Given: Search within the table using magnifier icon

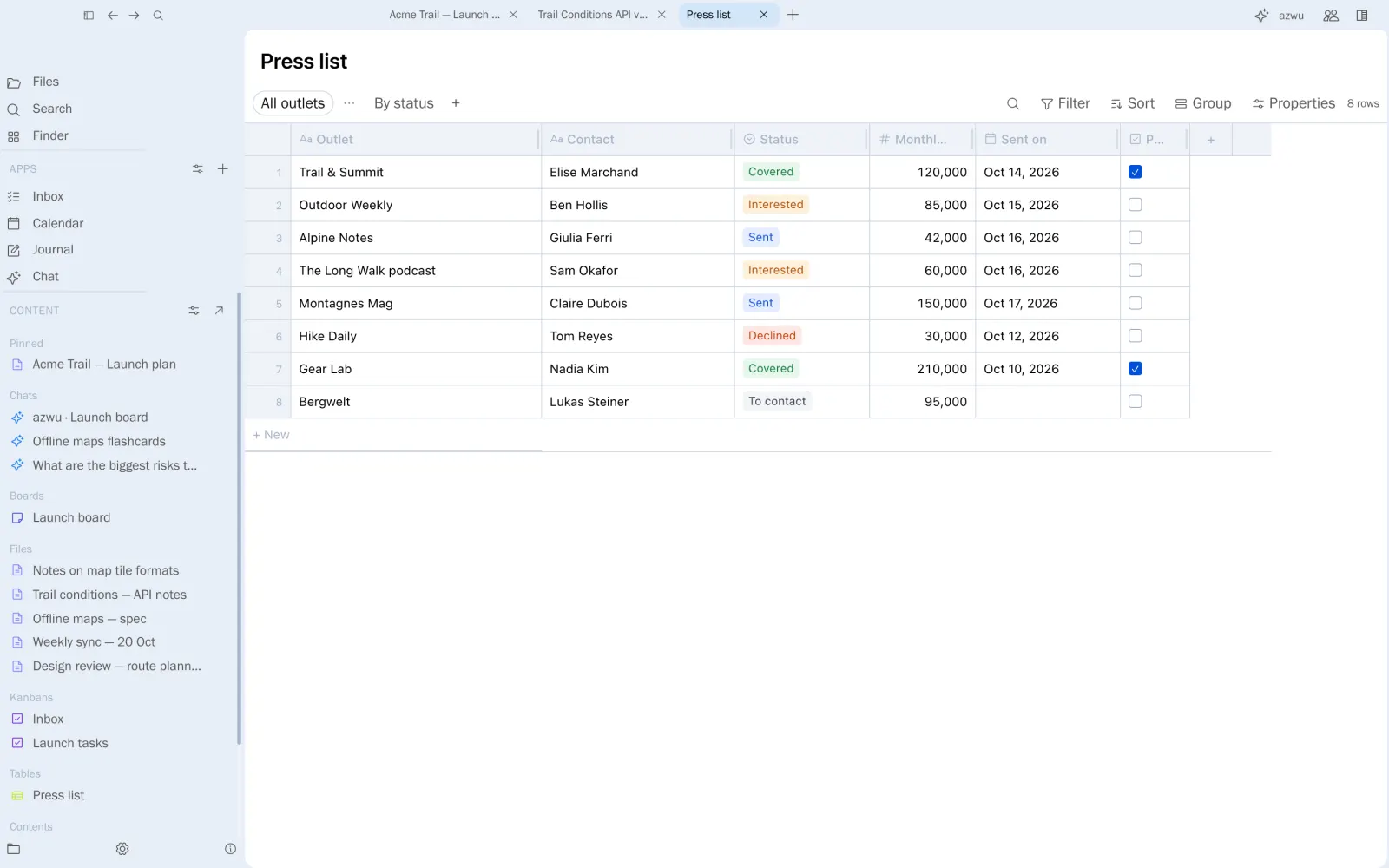Looking at the screenshot, I should [1013, 103].
